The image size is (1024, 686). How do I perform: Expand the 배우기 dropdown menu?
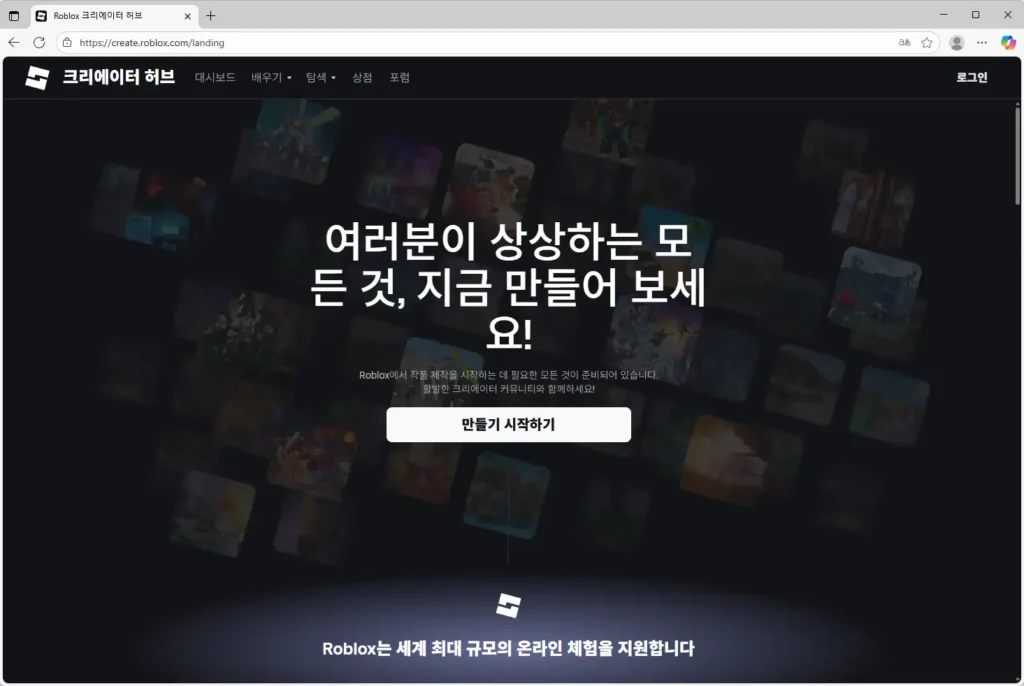click(x=271, y=77)
